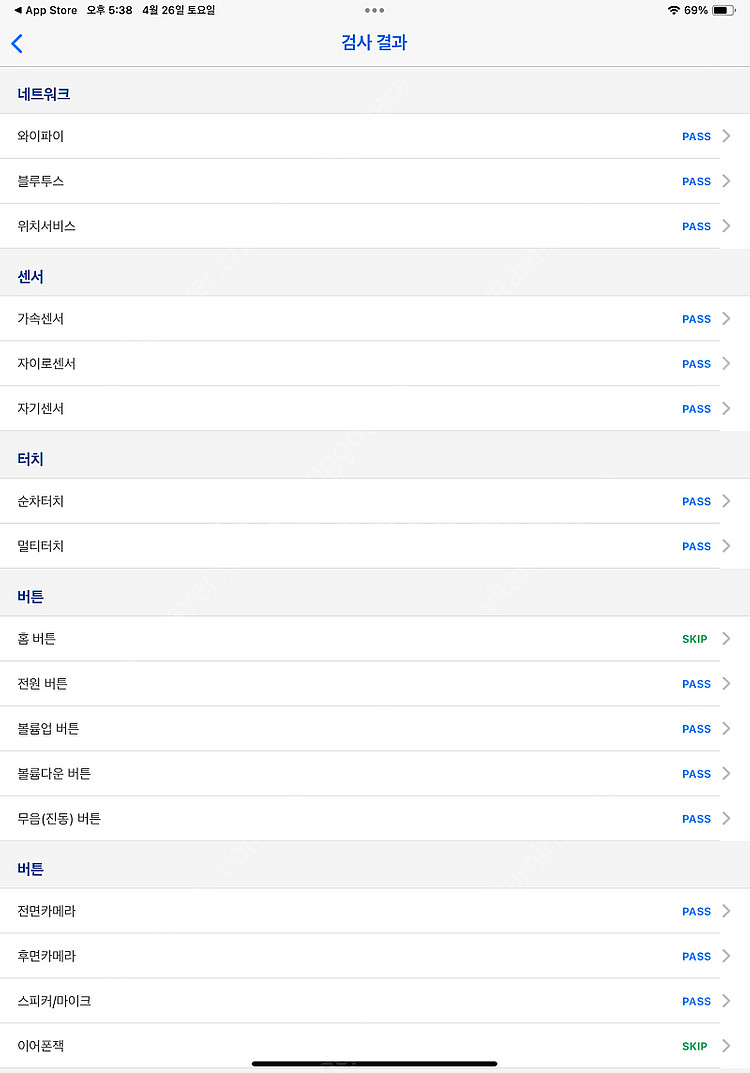Tap PASS status on 전면카메라

pos(697,912)
